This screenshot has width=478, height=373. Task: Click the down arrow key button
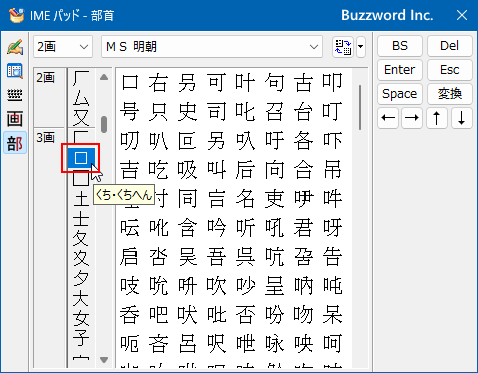coord(462,118)
